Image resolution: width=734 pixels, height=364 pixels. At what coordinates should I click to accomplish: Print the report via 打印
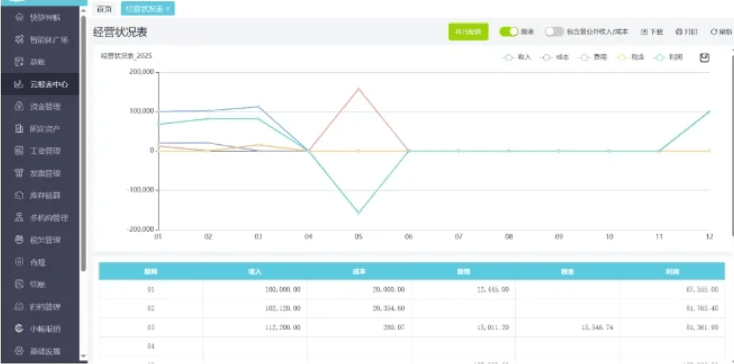coord(687,32)
